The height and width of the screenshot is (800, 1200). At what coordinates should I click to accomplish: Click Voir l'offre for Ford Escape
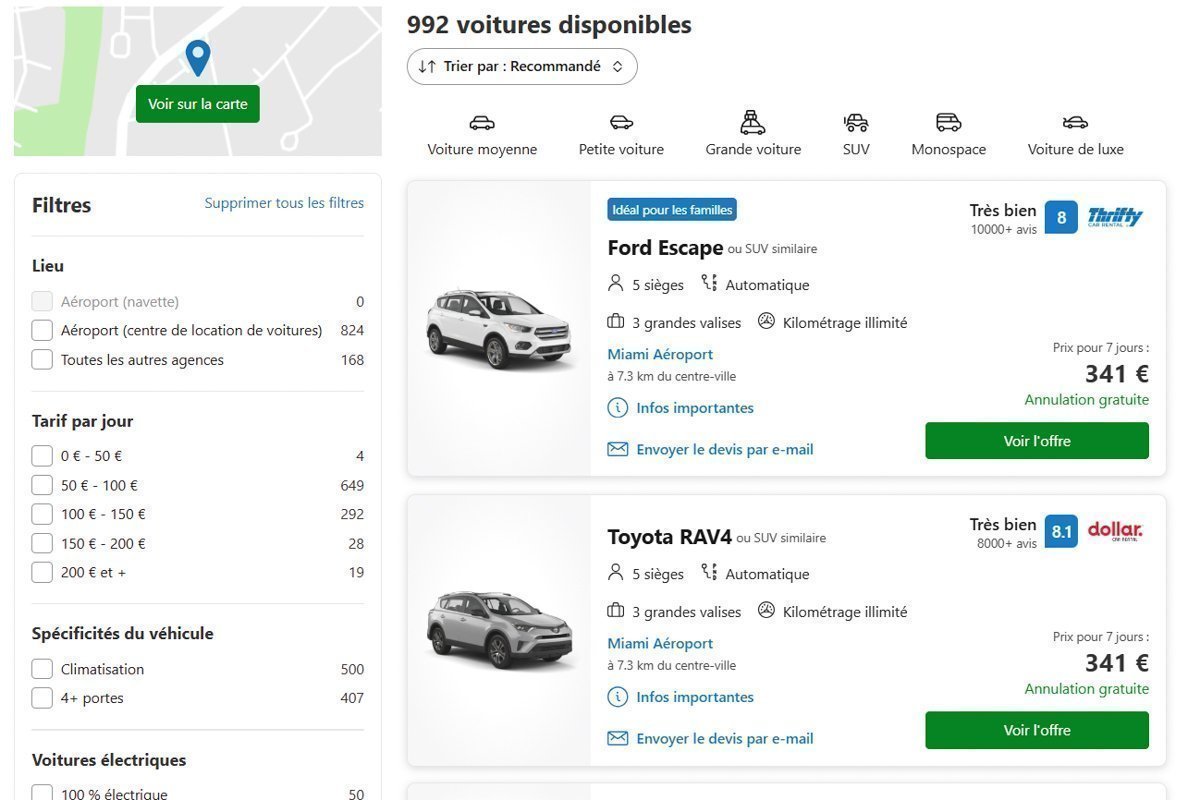tap(1036, 441)
